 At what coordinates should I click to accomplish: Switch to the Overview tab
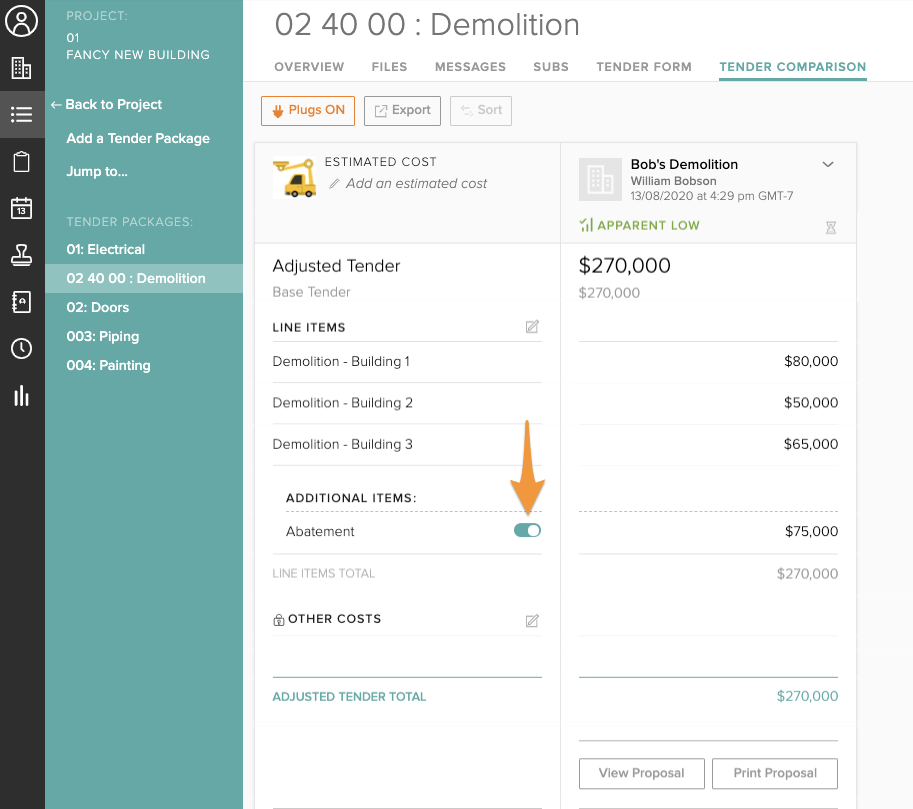309,67
